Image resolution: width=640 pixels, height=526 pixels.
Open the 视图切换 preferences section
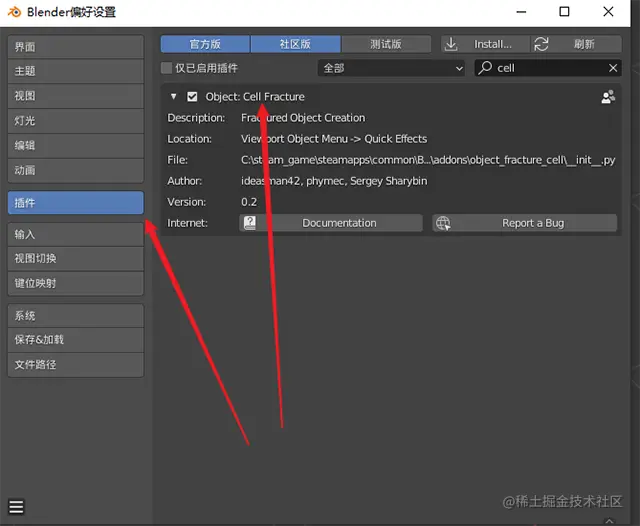(x=76, y=259)
